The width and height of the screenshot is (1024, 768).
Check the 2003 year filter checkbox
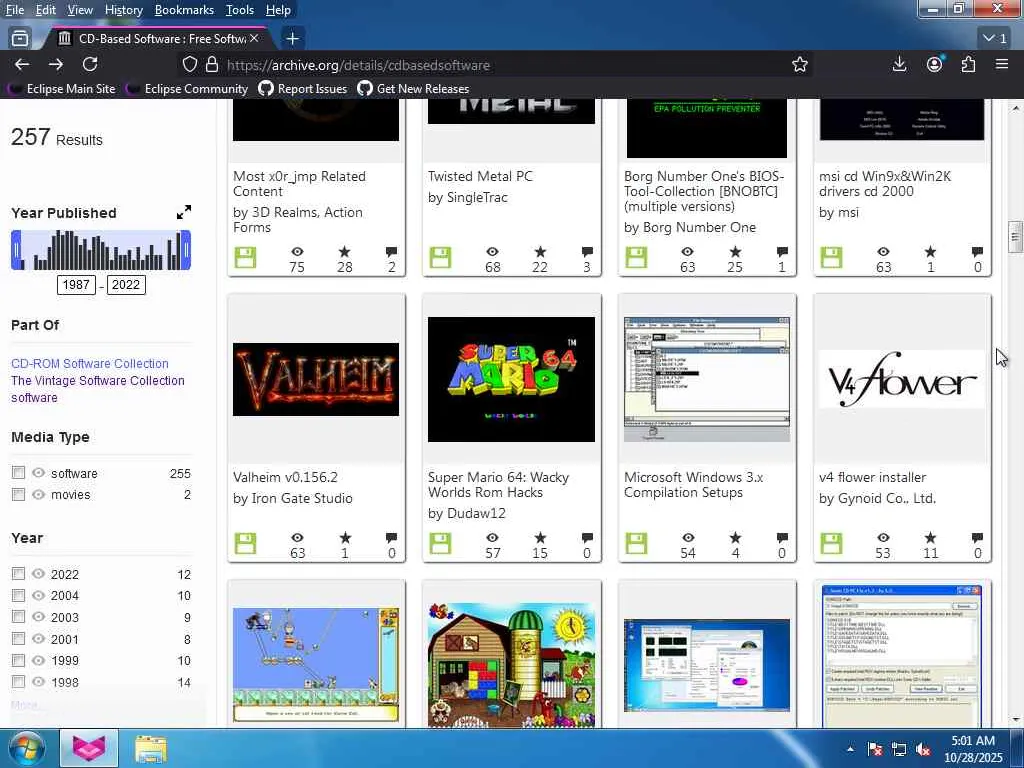click(x=18, y=617)
